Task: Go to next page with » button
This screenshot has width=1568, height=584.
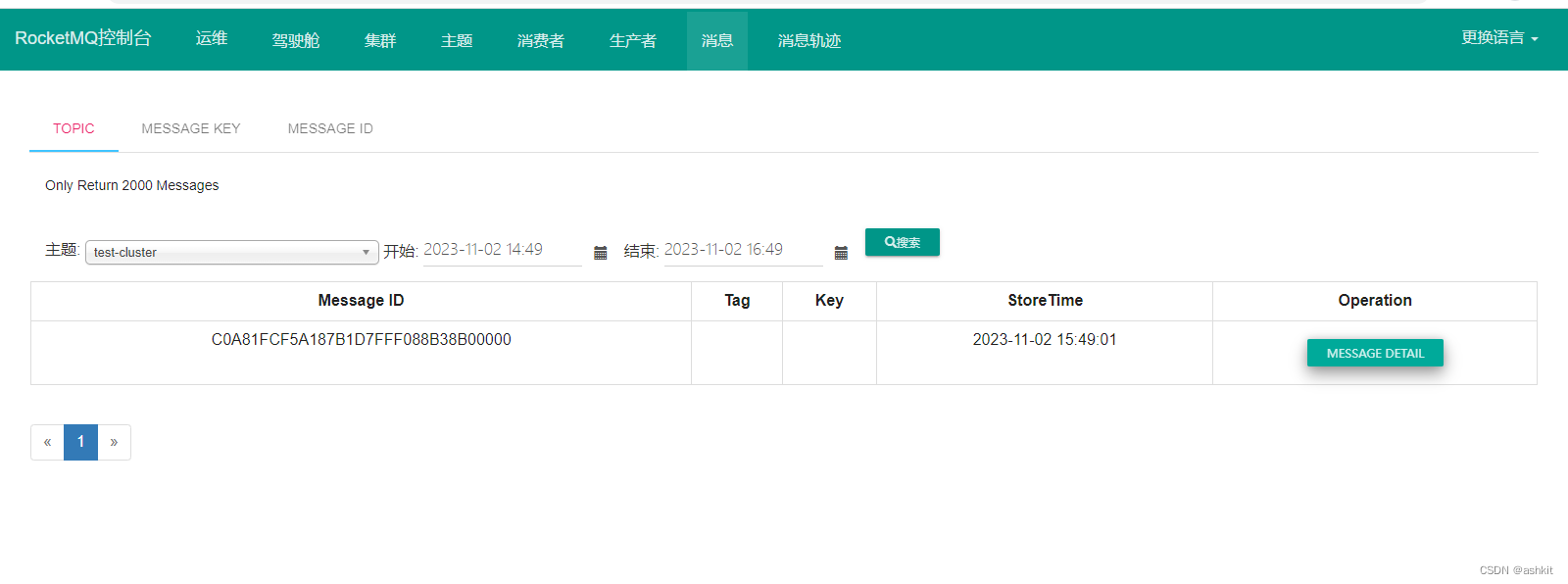Action: [x=114, y=442]
